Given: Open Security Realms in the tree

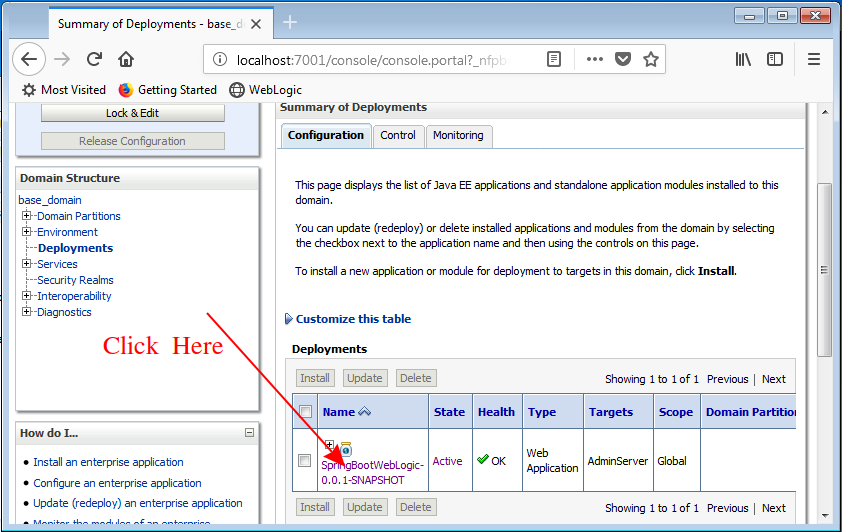Looking at the screenshot, I should click(x=76, y=280).
